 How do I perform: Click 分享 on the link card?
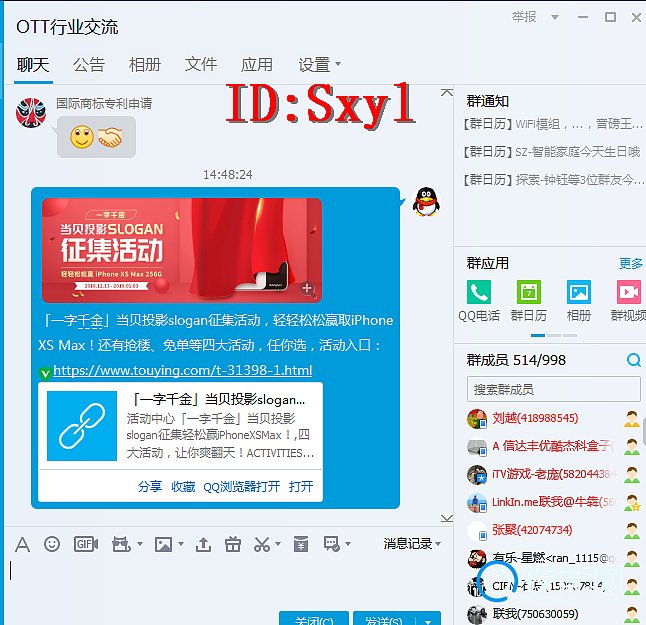(x=150, y=487)
